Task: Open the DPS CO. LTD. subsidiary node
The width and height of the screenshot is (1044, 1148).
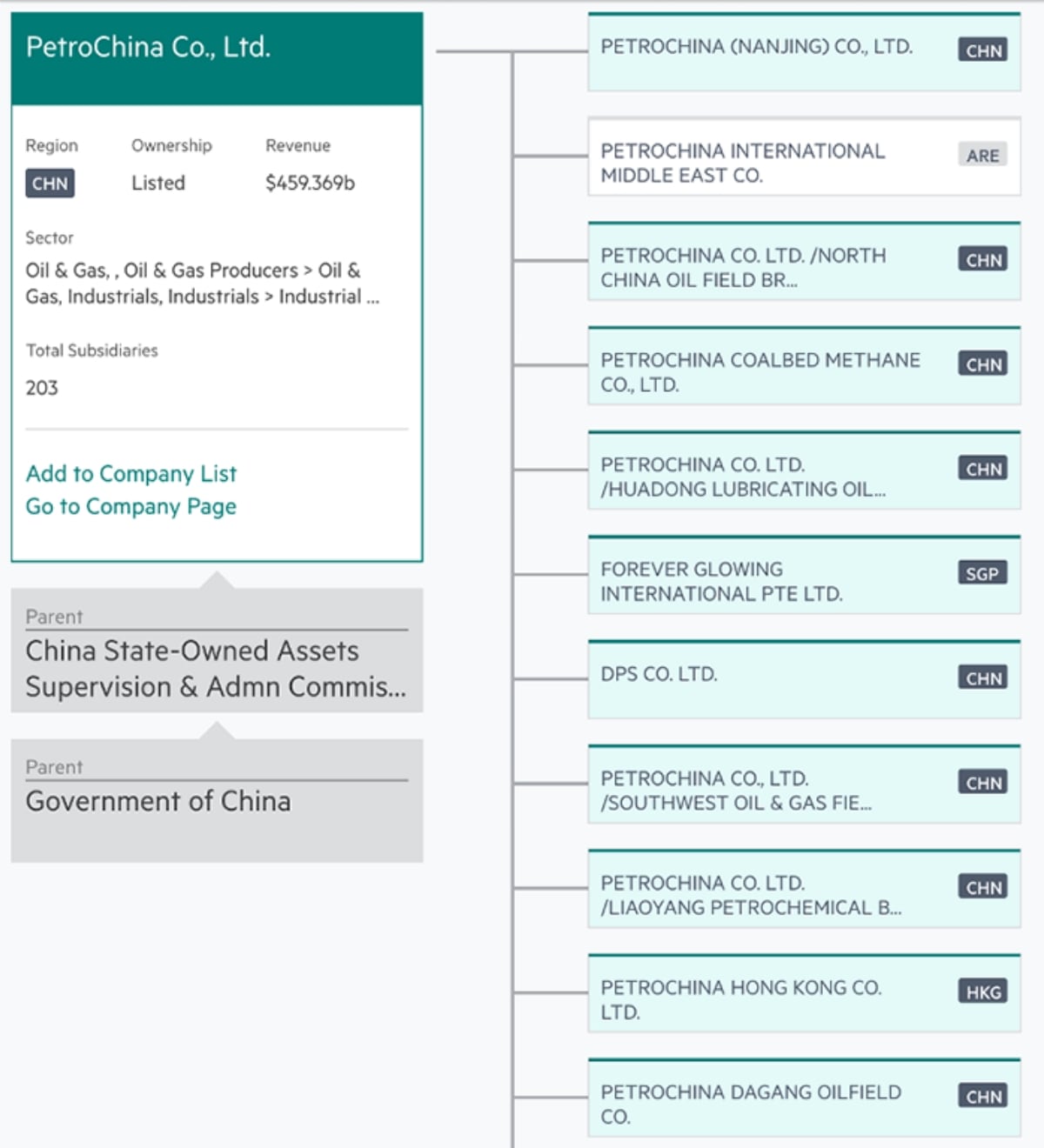Action: [x=804, y=679]
